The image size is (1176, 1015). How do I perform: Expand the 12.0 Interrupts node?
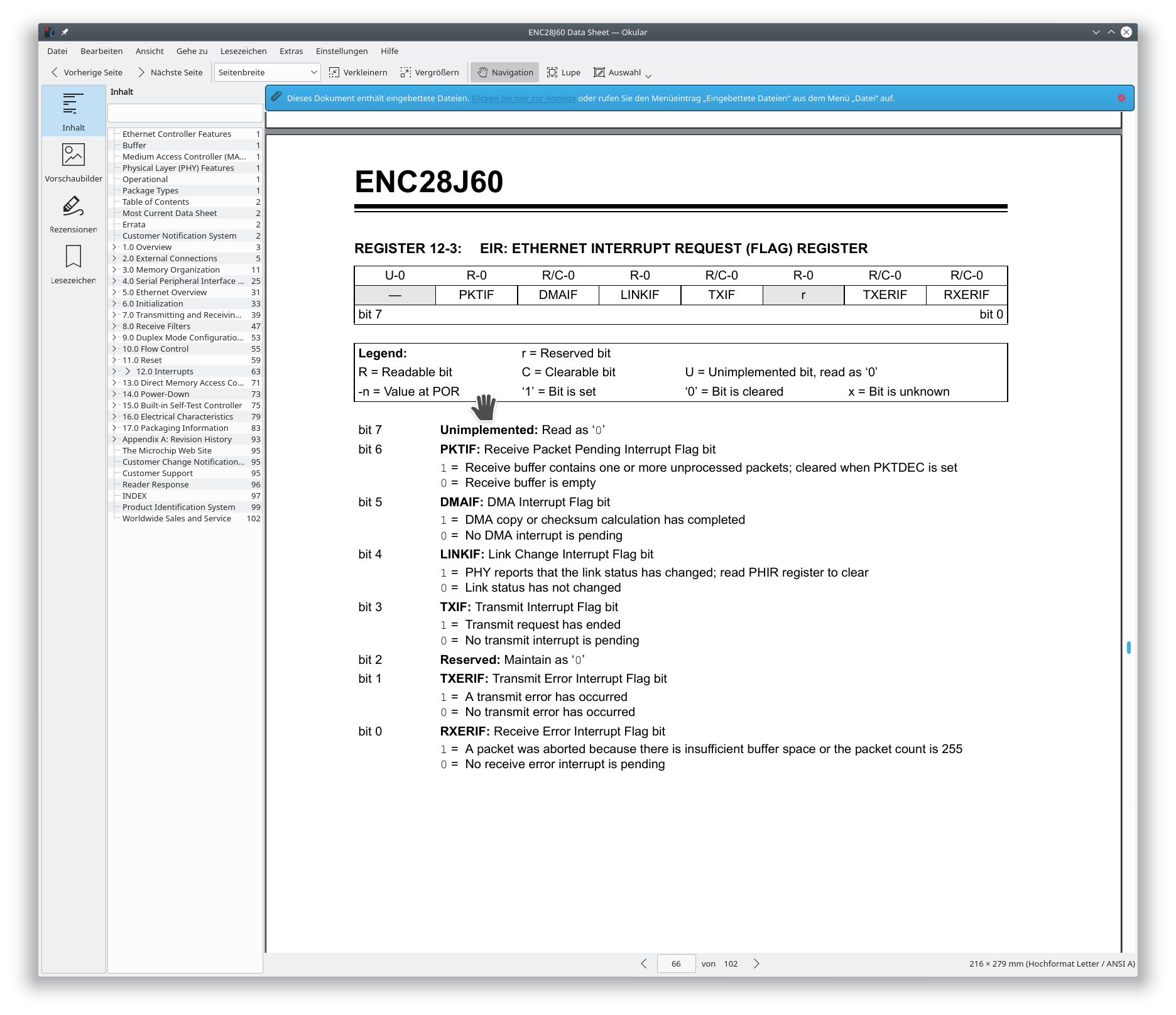point(114,371)
